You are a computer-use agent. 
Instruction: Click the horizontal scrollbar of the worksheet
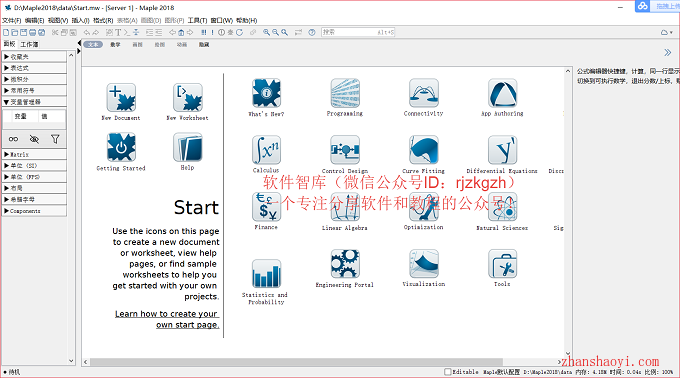296,362
